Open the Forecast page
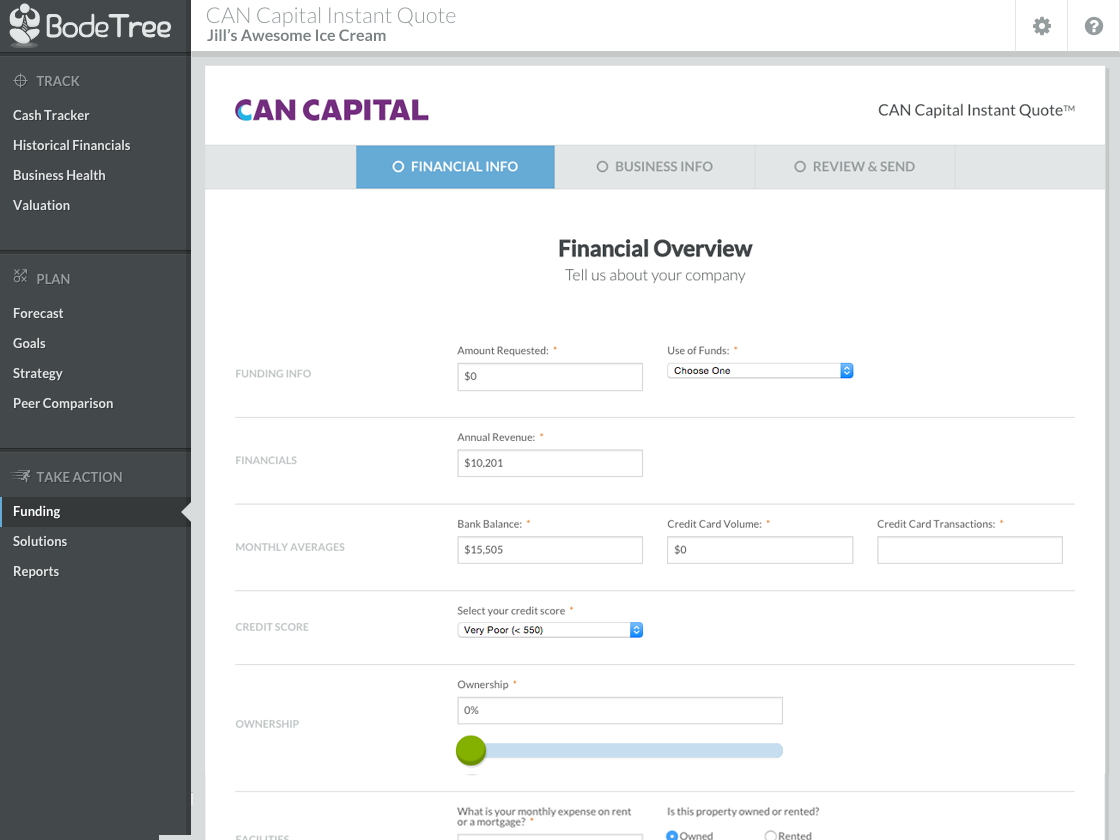The height and width of the screenshot is (840, 1120). tap(38, 313)
